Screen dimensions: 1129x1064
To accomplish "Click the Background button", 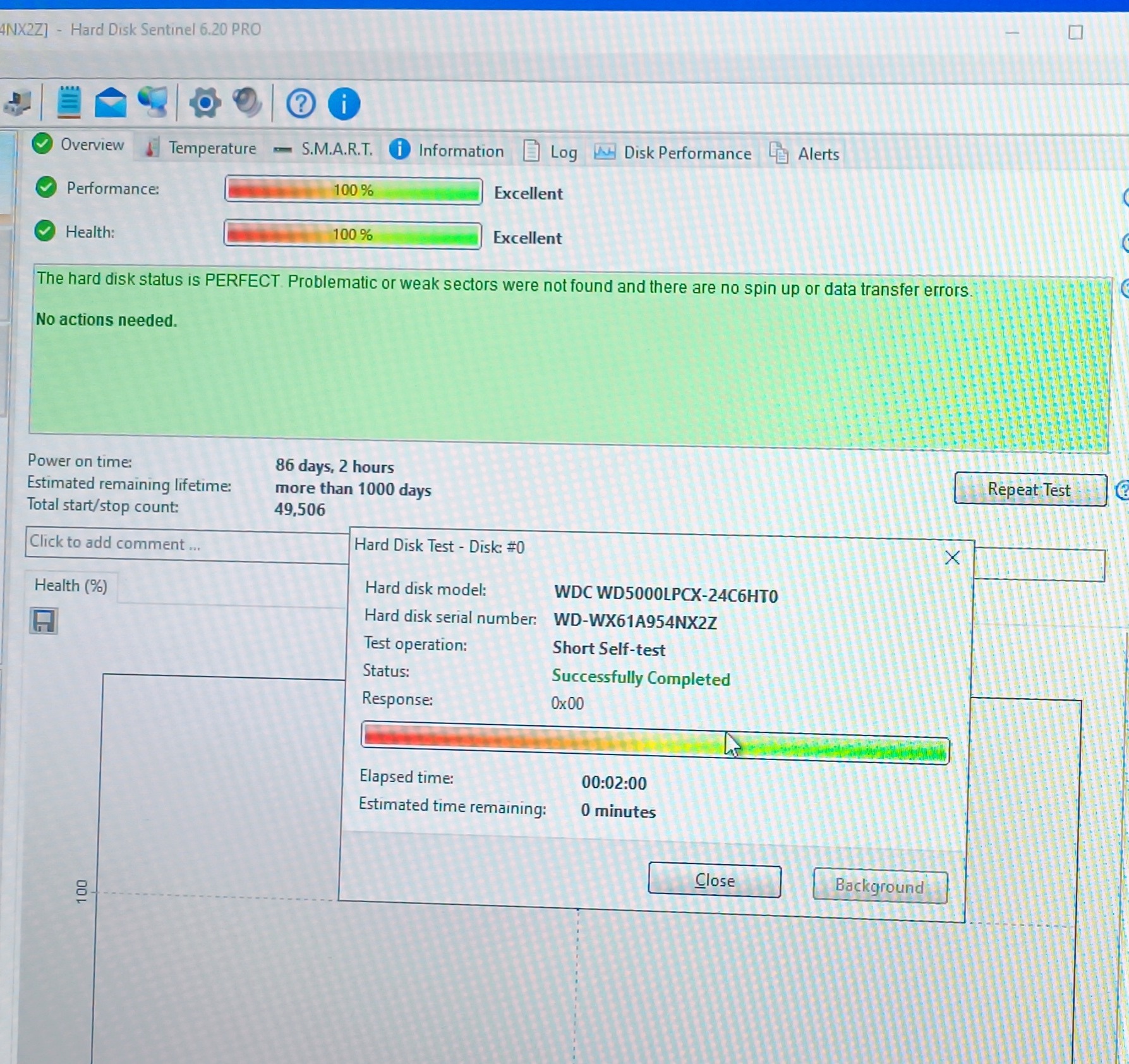I will pos(879,886).
